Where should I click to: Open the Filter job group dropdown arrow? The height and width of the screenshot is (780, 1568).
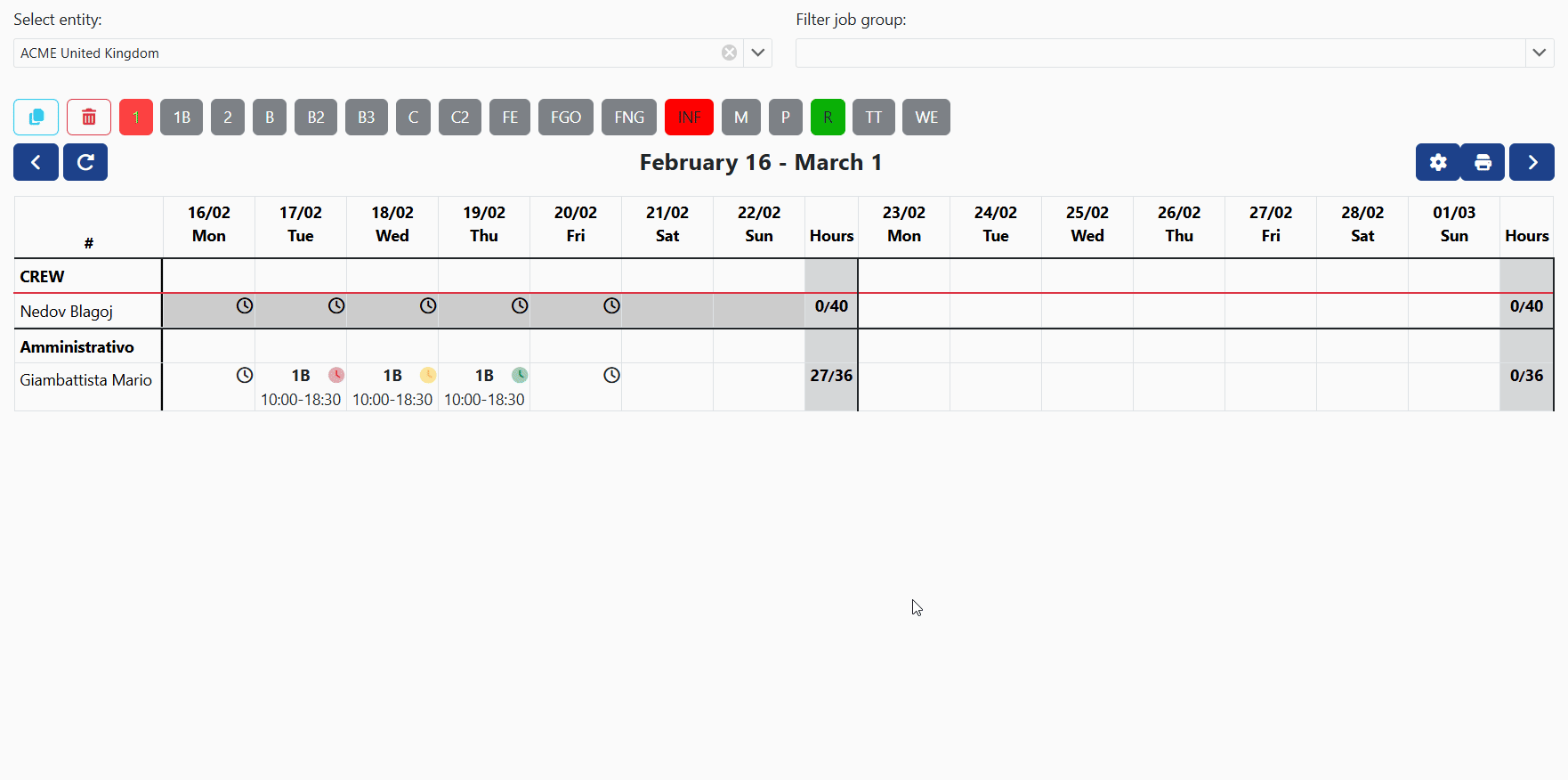coord(1539,53)
